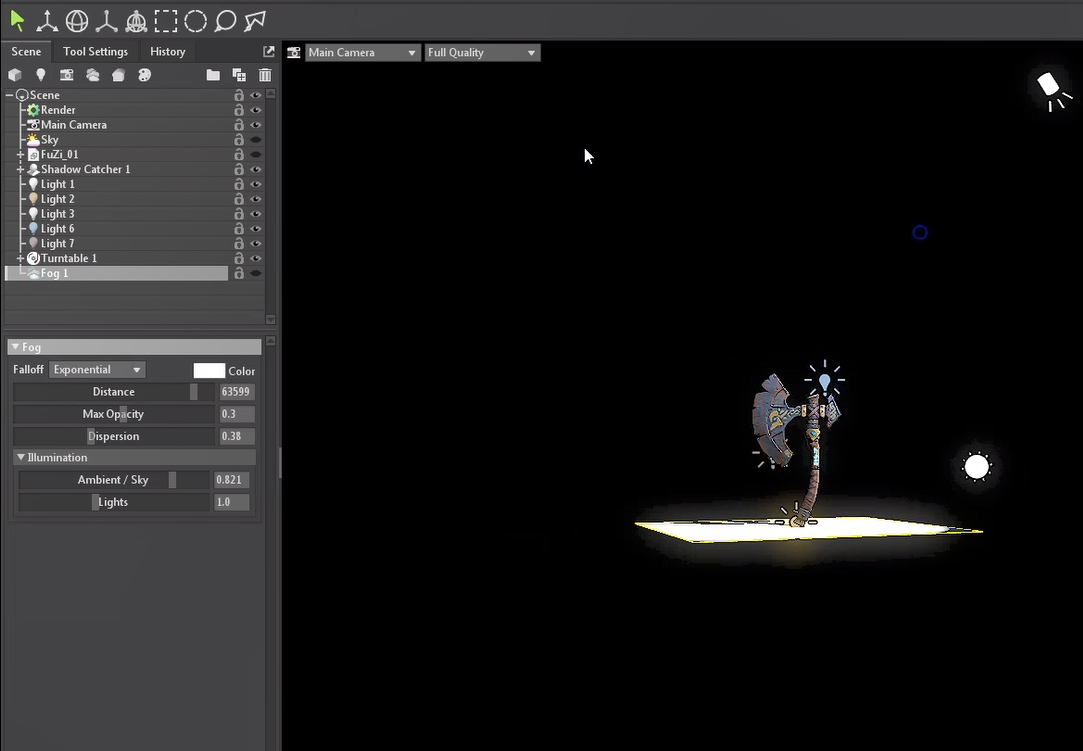Choose the rectangular marquee selection tool
The width and height of the screenshot is (1083, 751).
point(166,20)
